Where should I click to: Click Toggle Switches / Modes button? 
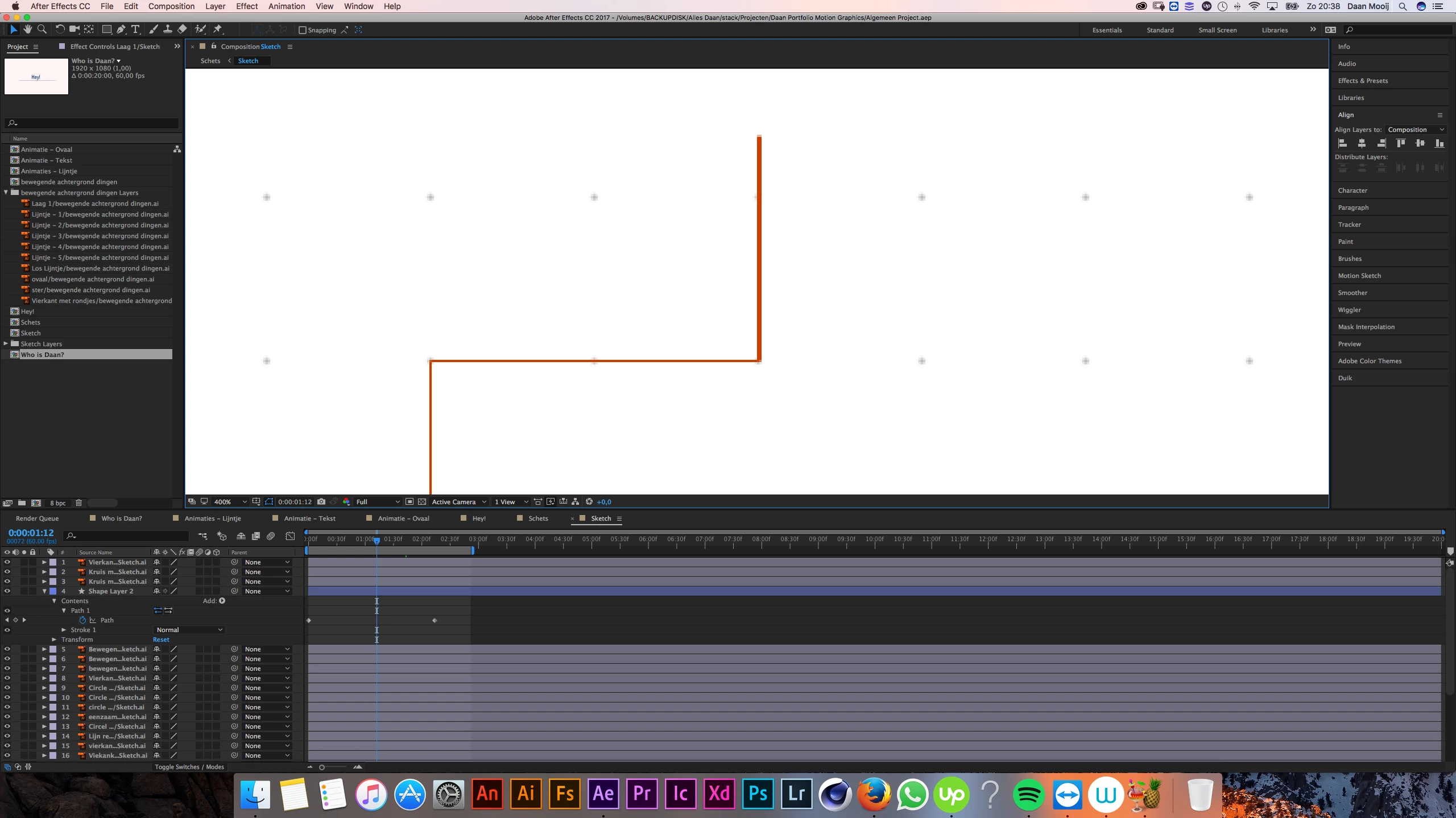click(x=189, y=767)
